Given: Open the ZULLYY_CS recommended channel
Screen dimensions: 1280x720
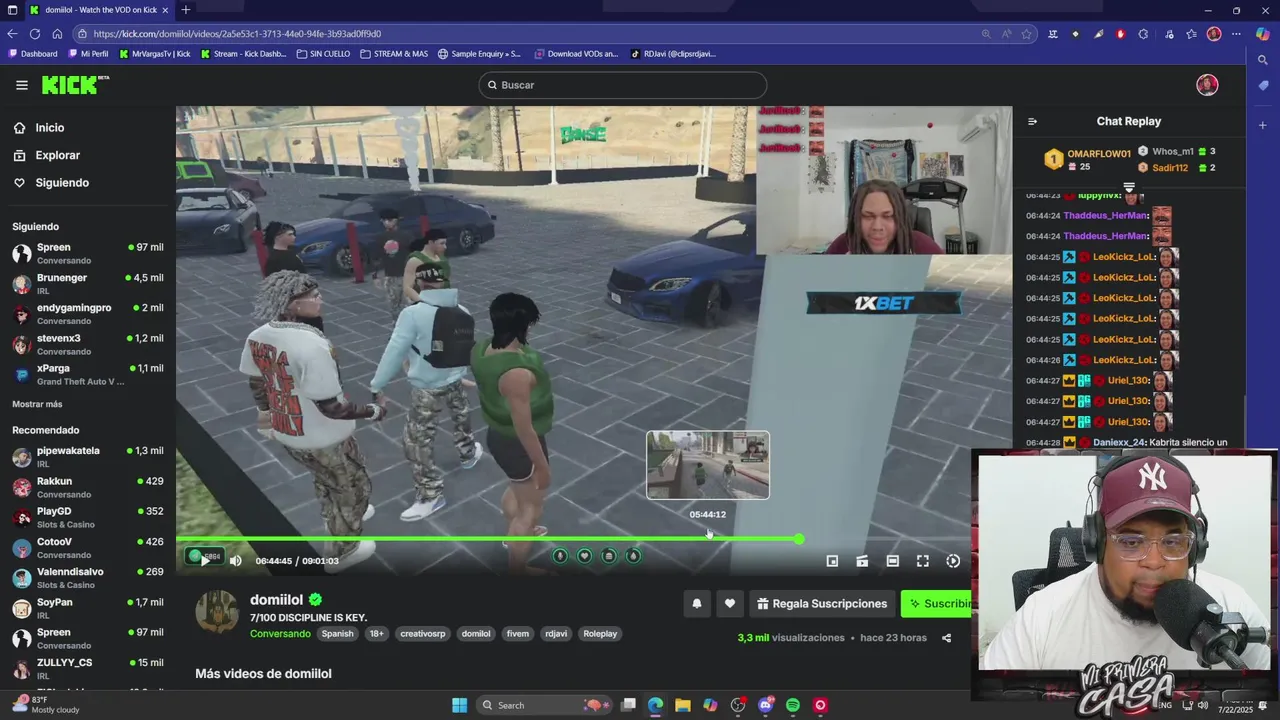Looking at the screenshot, I should (88, 669).
